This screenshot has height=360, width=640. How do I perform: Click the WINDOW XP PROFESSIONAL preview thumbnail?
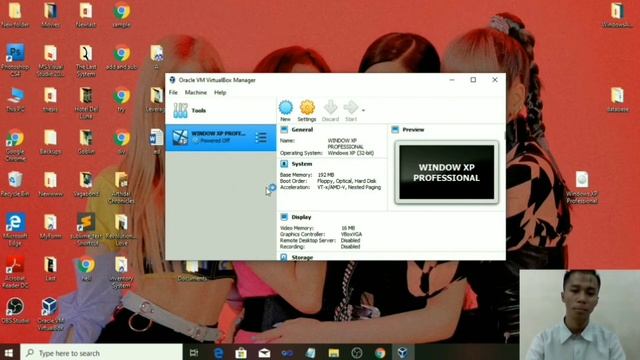point(447,172)
